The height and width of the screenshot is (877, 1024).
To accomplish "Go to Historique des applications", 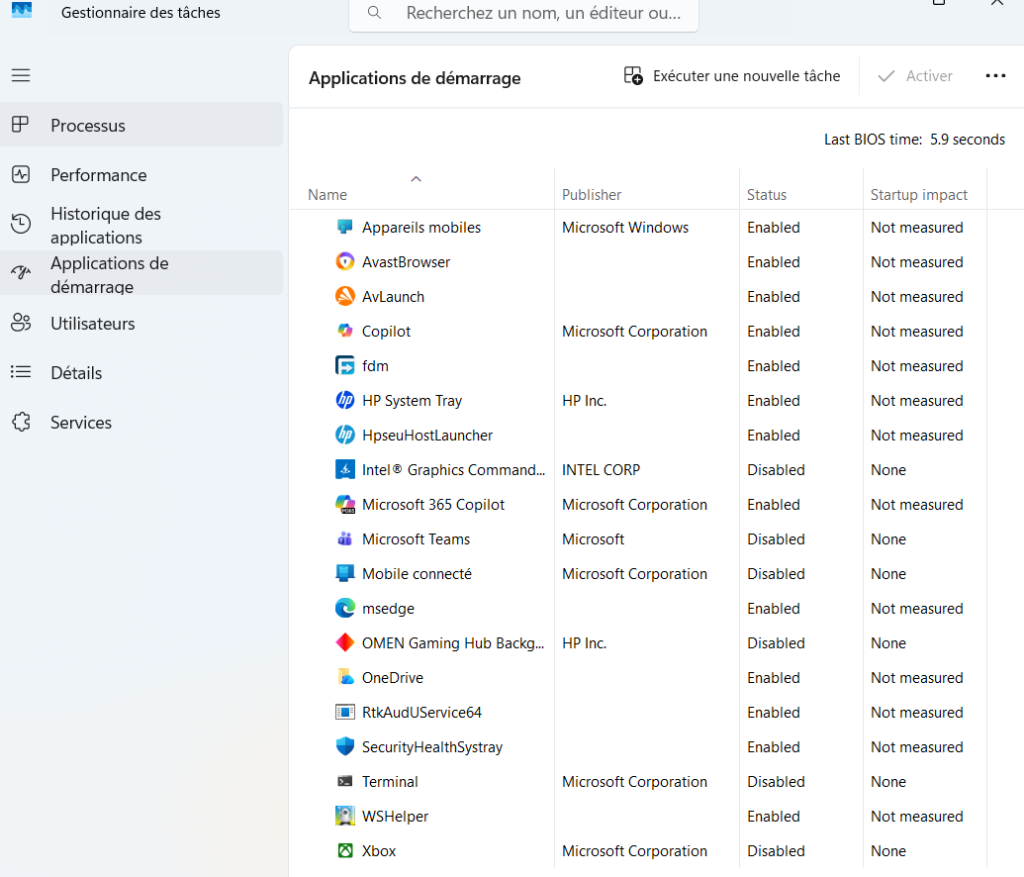I will click(105, 225).
